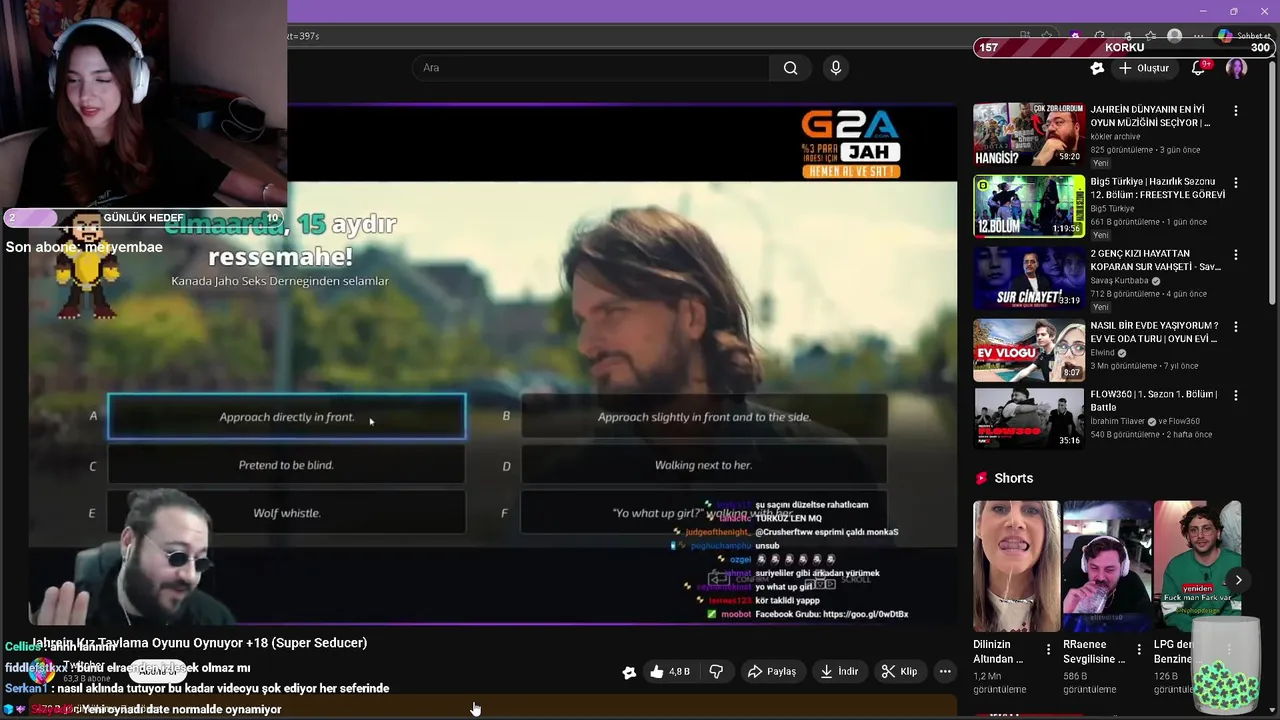Click the Shorts section logo icon

[x=981, y=478]
